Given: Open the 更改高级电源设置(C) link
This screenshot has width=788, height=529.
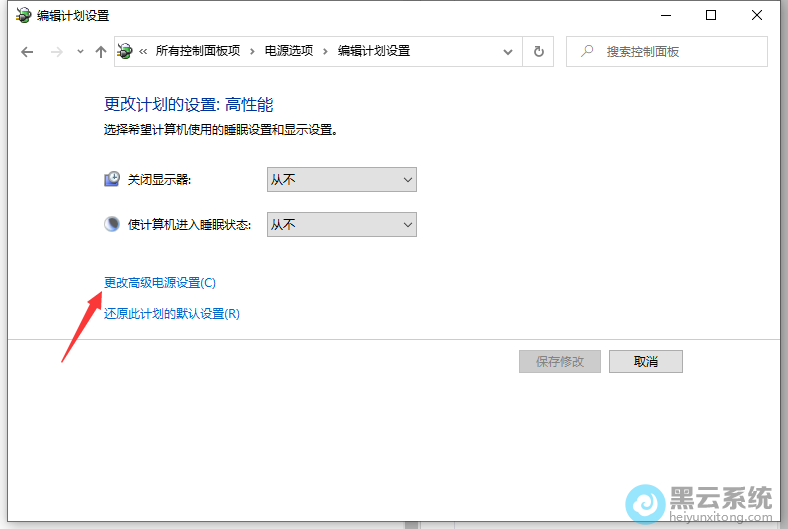Looking at the screenshot, I should 160,283.
